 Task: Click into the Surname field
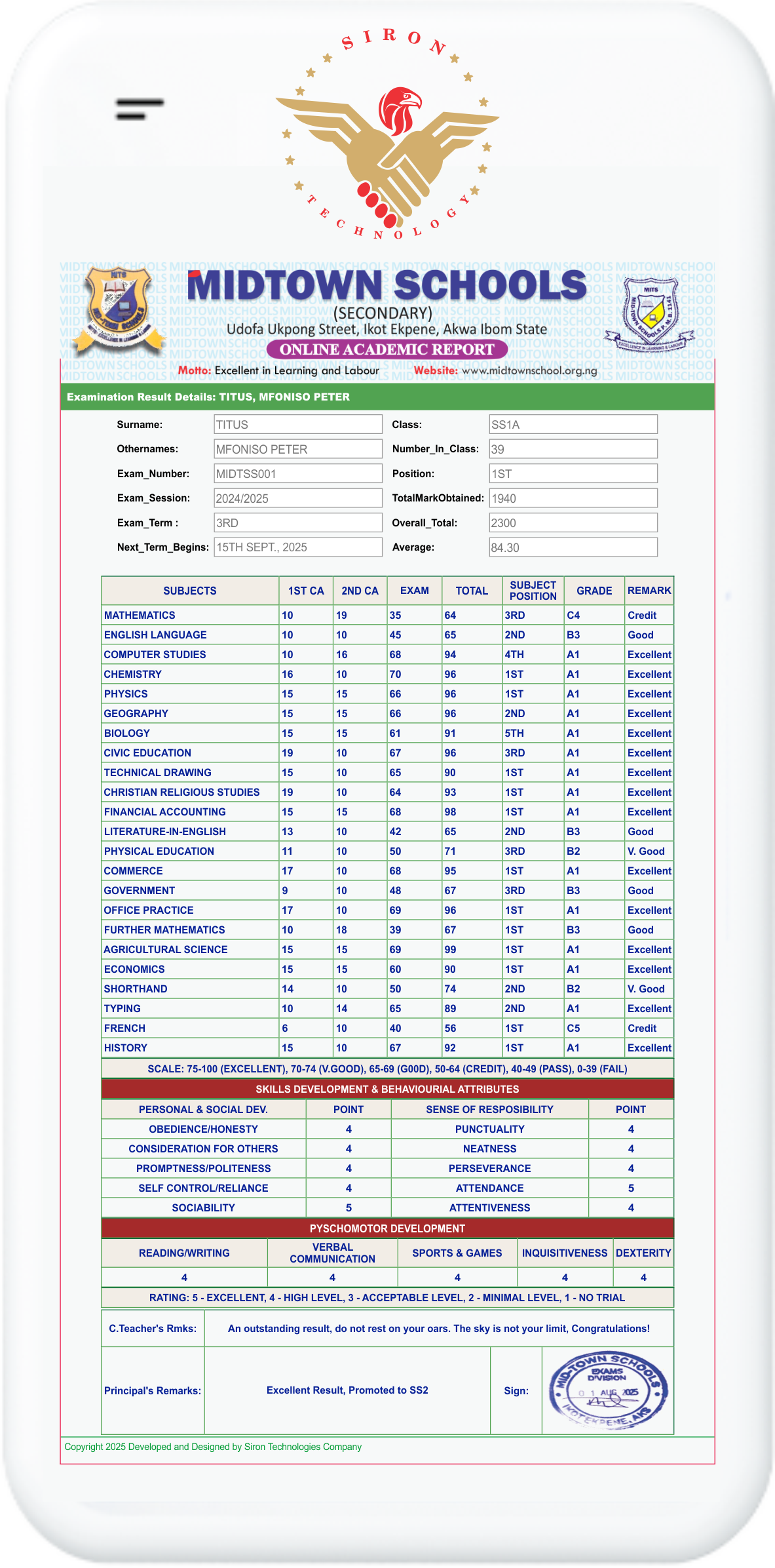pyautogui.click(x=297, y=425)
